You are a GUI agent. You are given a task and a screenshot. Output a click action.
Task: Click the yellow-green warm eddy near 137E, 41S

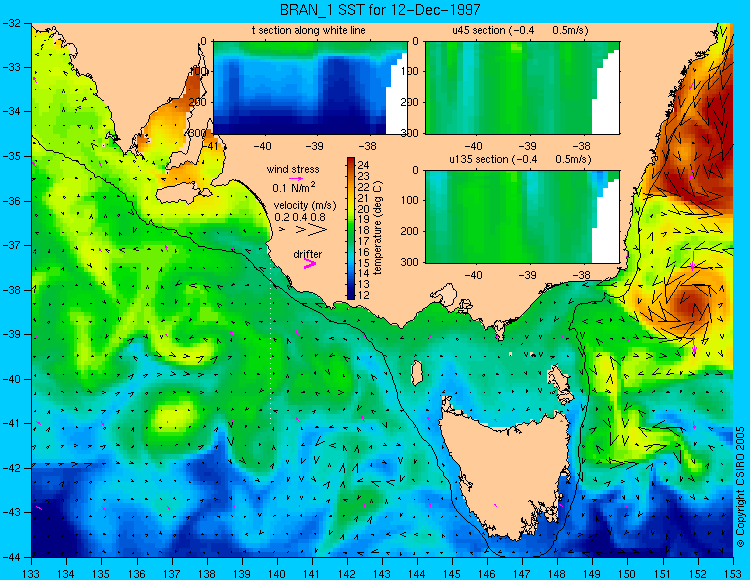click(x=172, y=417)
